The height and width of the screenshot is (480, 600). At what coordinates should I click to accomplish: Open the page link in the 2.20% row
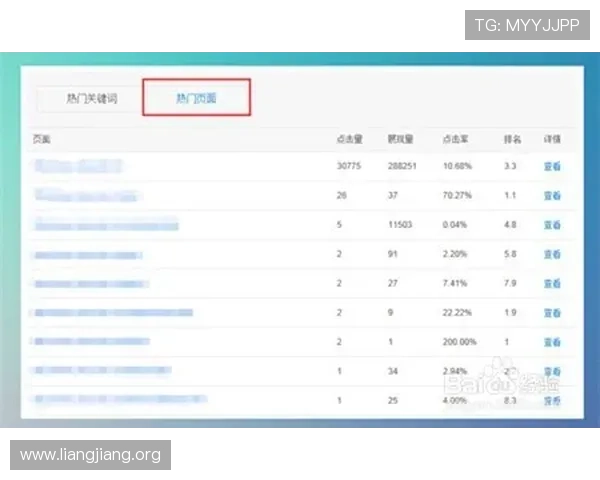click(x=88, y=255)
